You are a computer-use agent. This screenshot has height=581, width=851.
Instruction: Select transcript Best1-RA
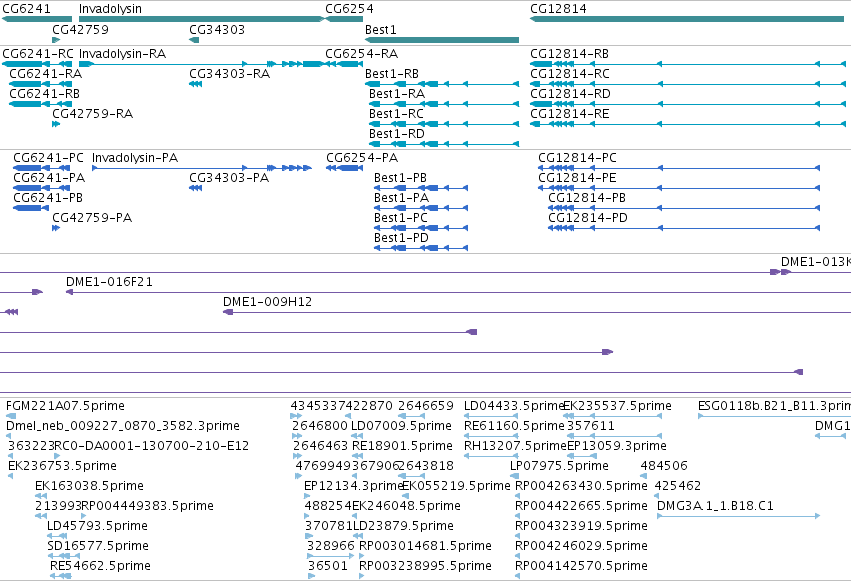397,94
